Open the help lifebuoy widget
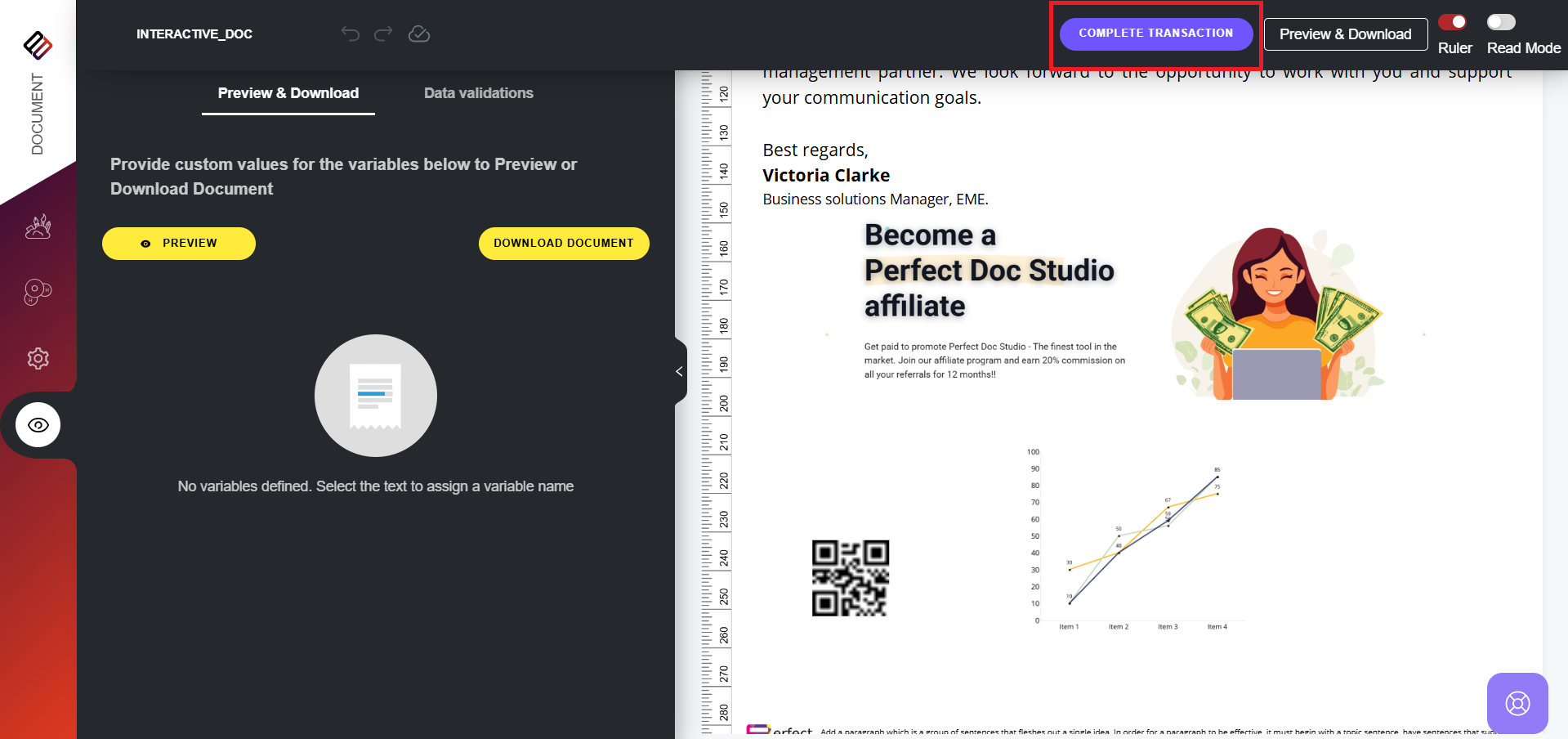Screen dimensions: 1568x739 coord(1517,703)
